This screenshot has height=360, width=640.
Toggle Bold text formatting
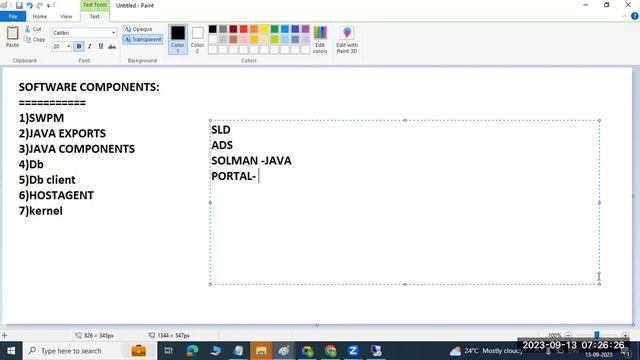click(x=79, y=47)
